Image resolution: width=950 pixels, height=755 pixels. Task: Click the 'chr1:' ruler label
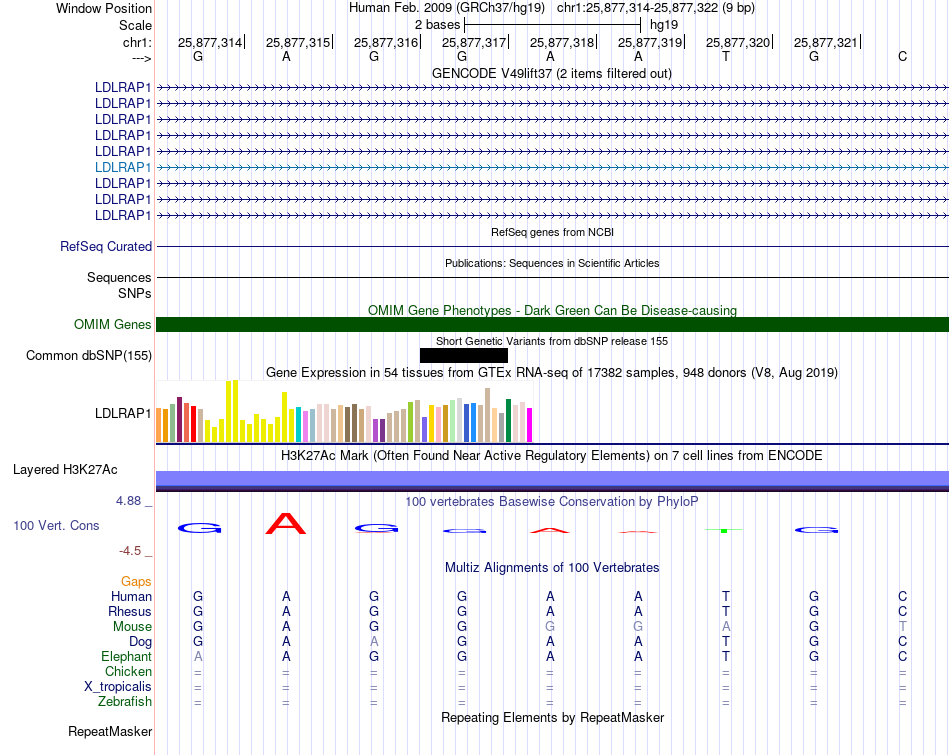click(137, 42)
